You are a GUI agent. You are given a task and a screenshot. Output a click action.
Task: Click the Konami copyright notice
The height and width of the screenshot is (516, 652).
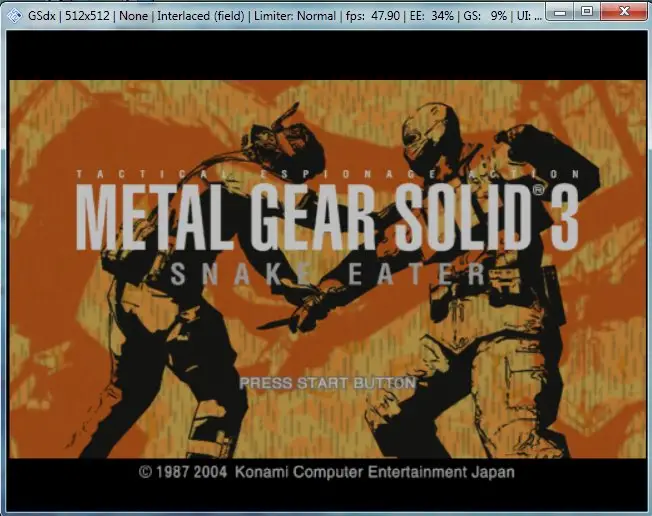[326, 471]
